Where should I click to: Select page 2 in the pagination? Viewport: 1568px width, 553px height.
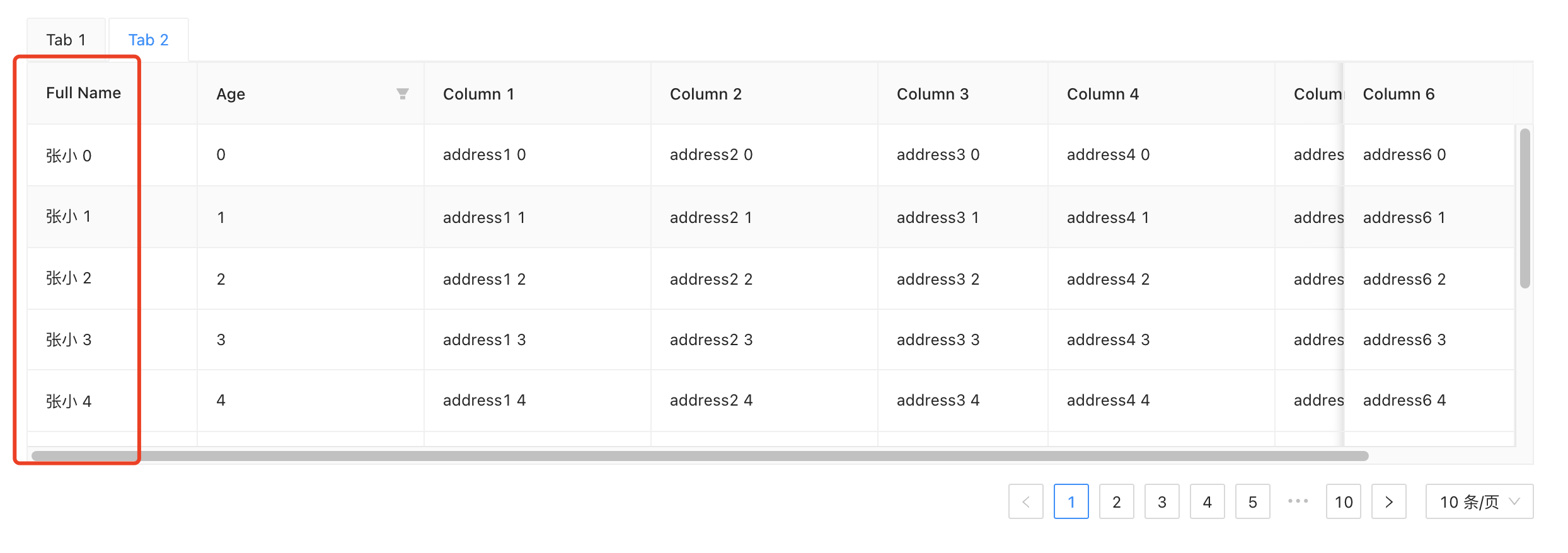[1117, 501]
